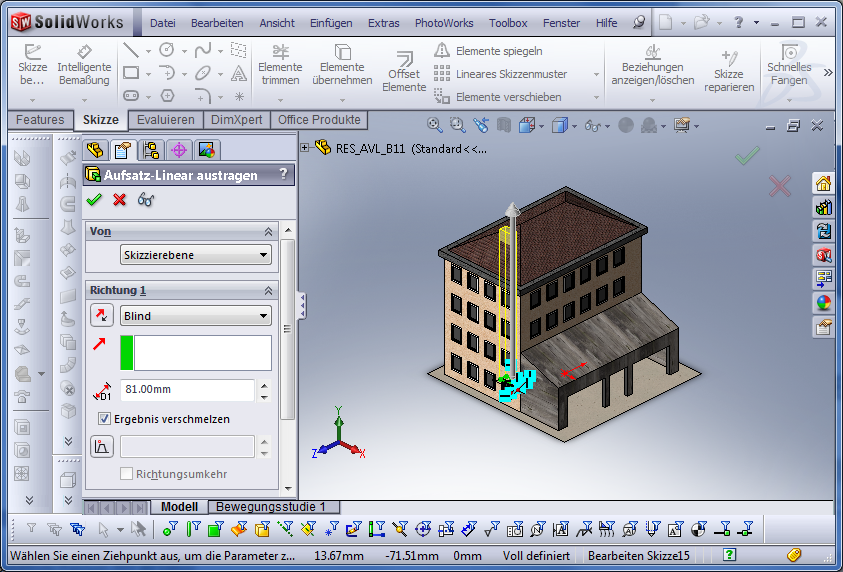Viewport: 843px width, 572px height.
Task: Open the Blind end condition dropdown
Action: pyautogui.click(x=195, y=316)
